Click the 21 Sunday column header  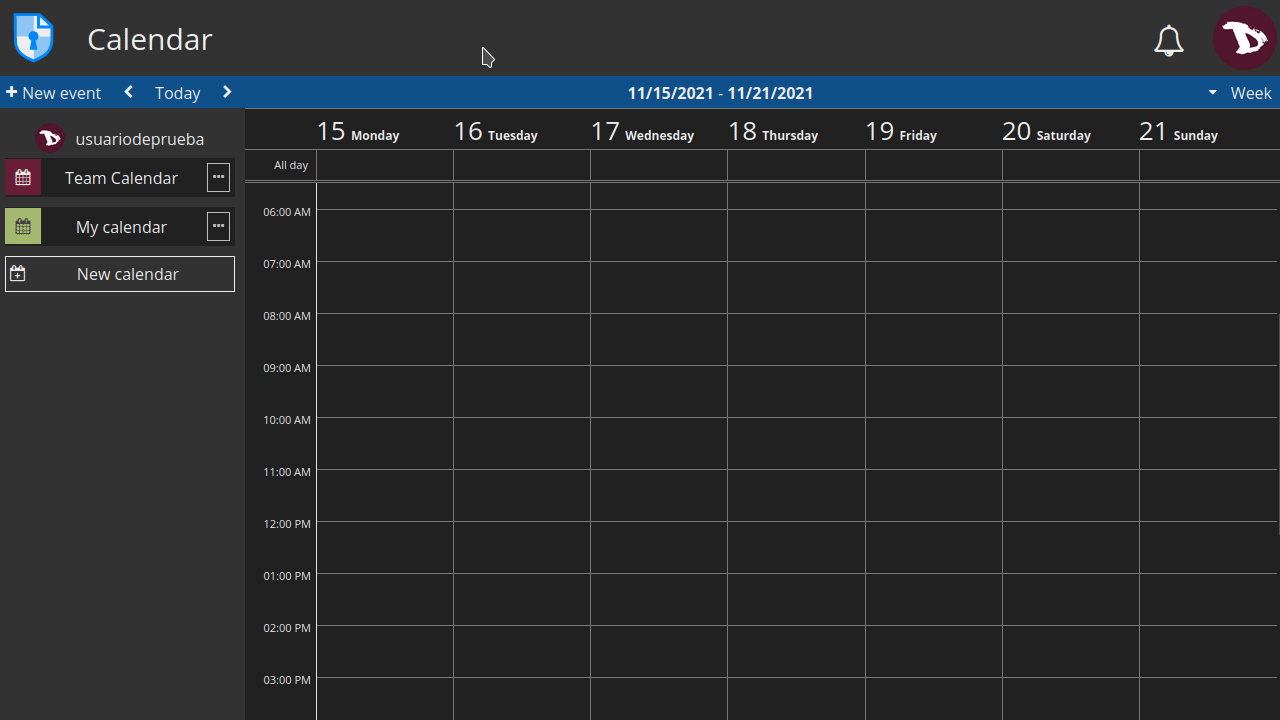click(1179, 132)
